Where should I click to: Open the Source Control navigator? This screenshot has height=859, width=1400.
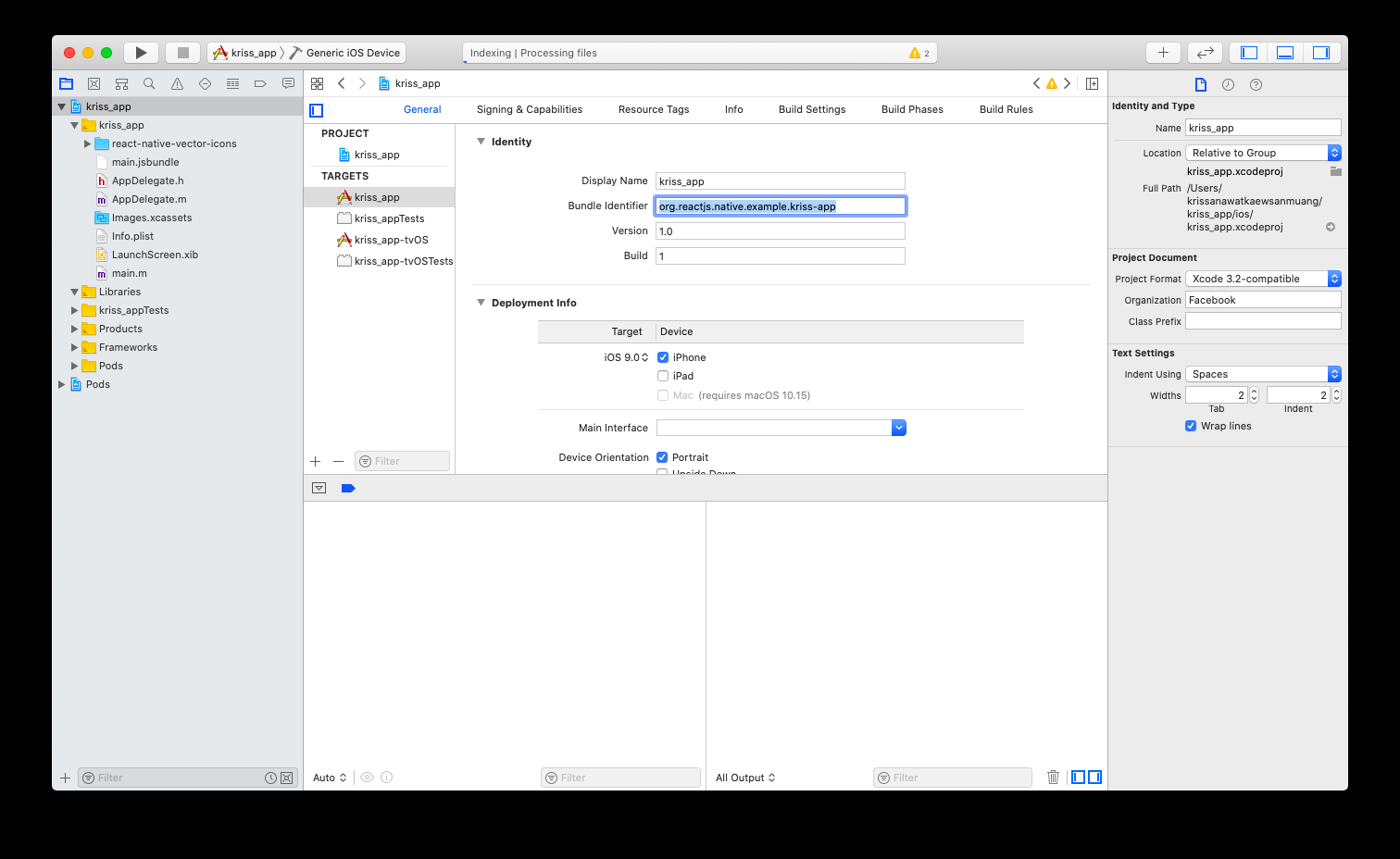tap(94, 83)
